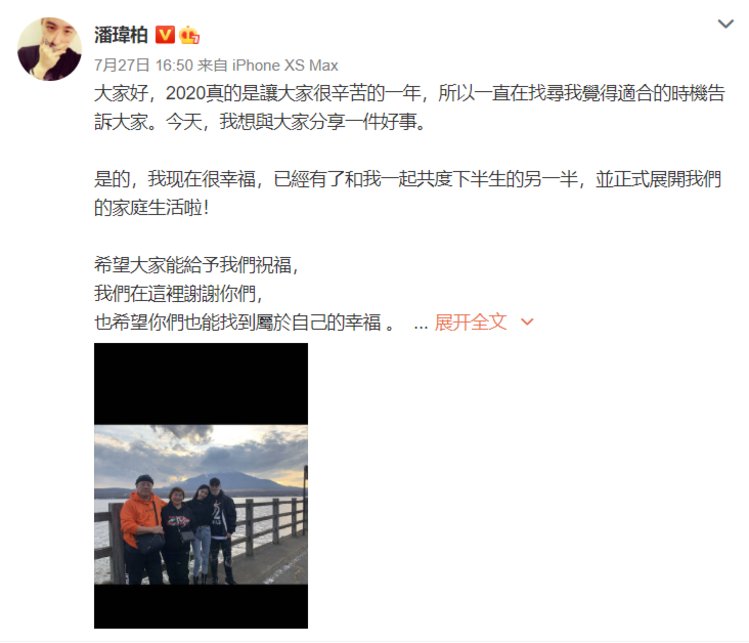Image resolution: width=749 pixels, height=643 pixels.
Task: Open the post options chevron menu
Action: 726,23
